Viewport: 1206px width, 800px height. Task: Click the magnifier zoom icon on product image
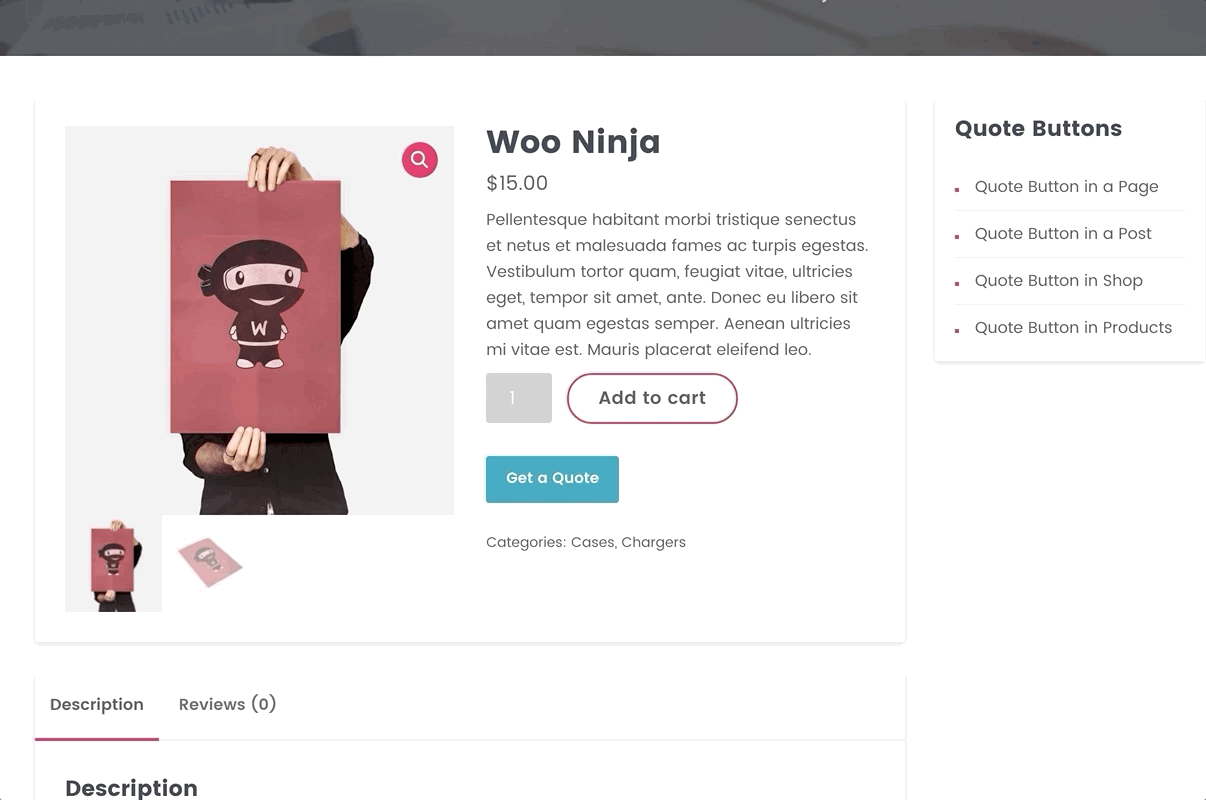(x=420, y=159)
